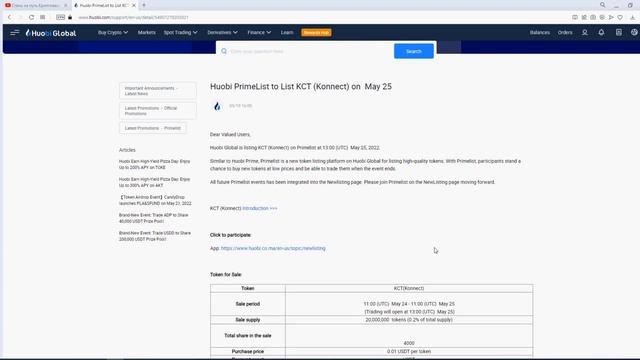This screenshot has width=640, height=360.
Task: Open Important Announcements - Latest News category
Action: (158, 91)
